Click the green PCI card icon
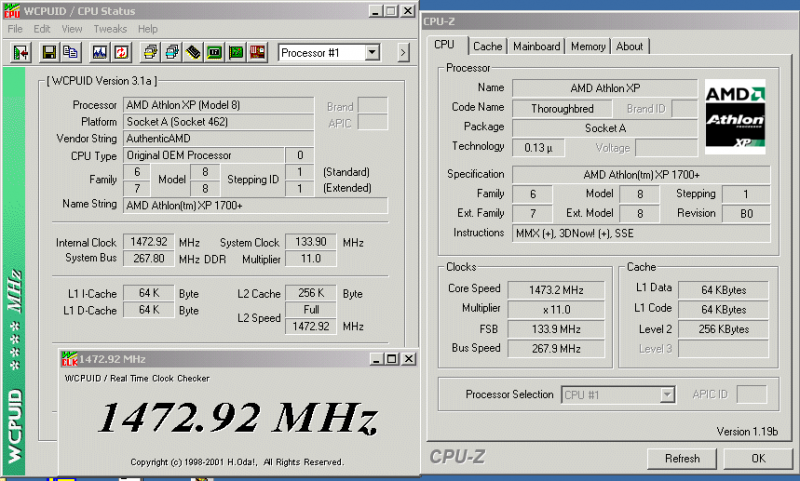Viewport: 800px width, 481px height. 236,52
